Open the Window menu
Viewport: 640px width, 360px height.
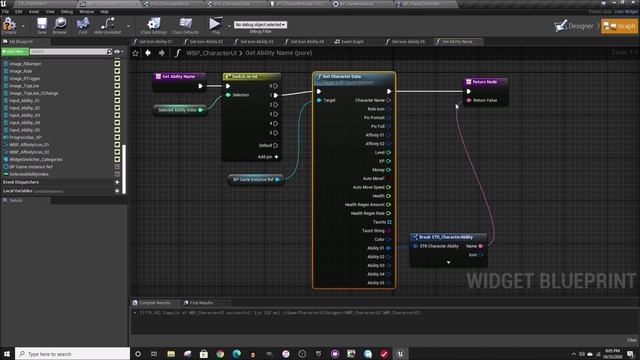tap(86, 11)
